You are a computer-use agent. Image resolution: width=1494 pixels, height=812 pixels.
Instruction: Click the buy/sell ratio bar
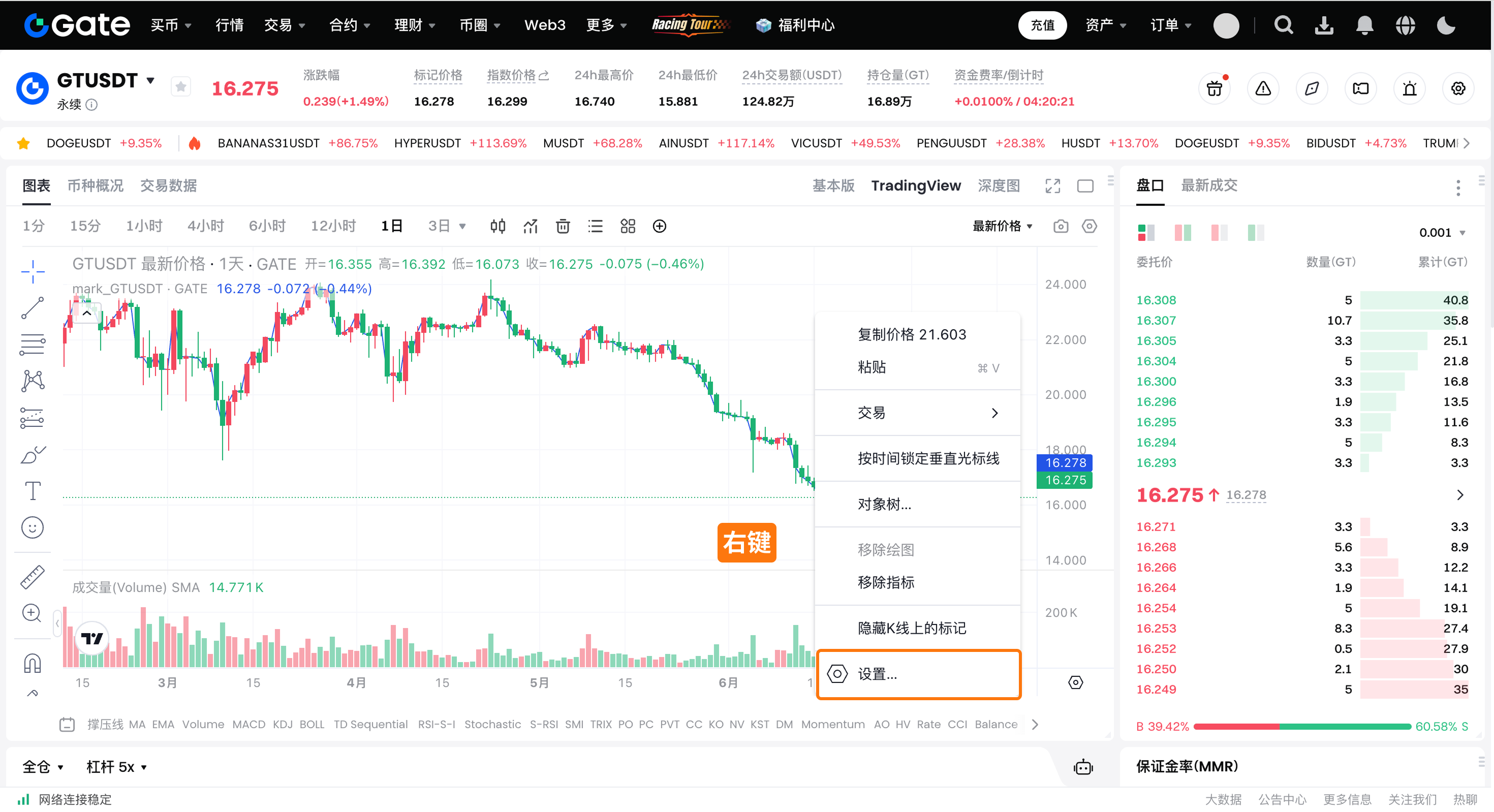[x=1301, y=726]
